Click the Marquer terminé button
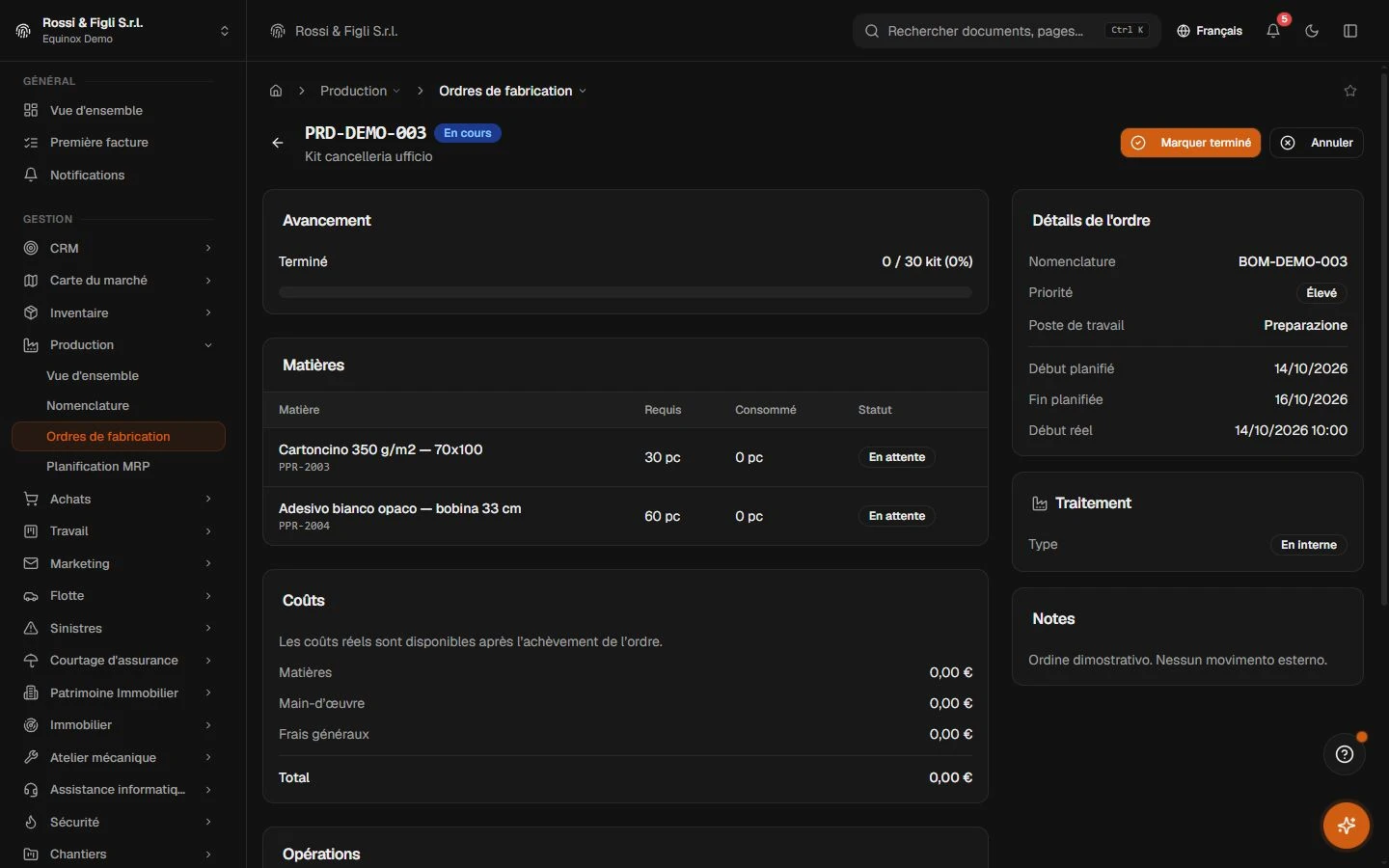This screenshot has height=868, width=1389. point(1190,143)
